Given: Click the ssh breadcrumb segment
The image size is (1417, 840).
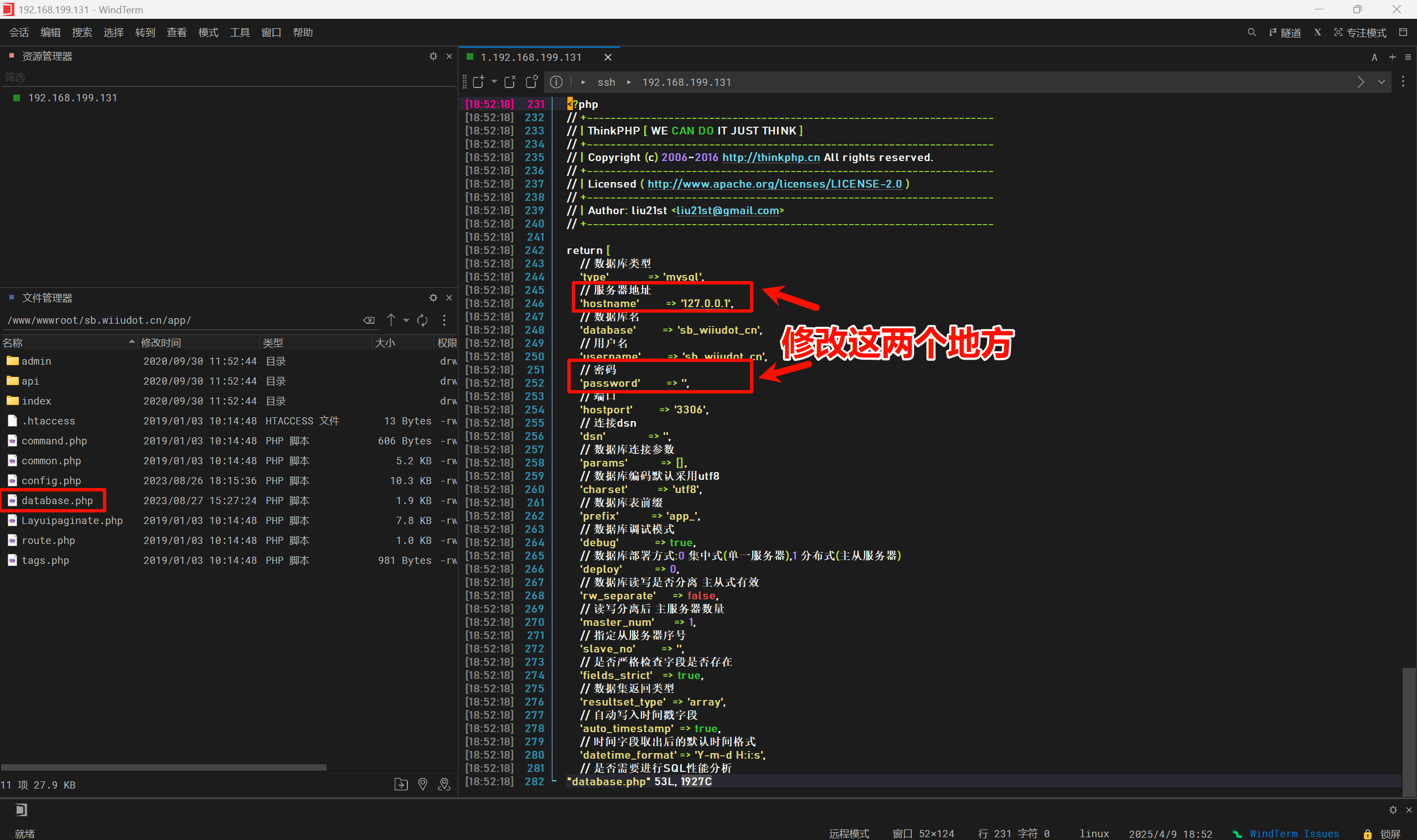Looking at the screenshot, I should pyautogui.click(x=606, y=82).
